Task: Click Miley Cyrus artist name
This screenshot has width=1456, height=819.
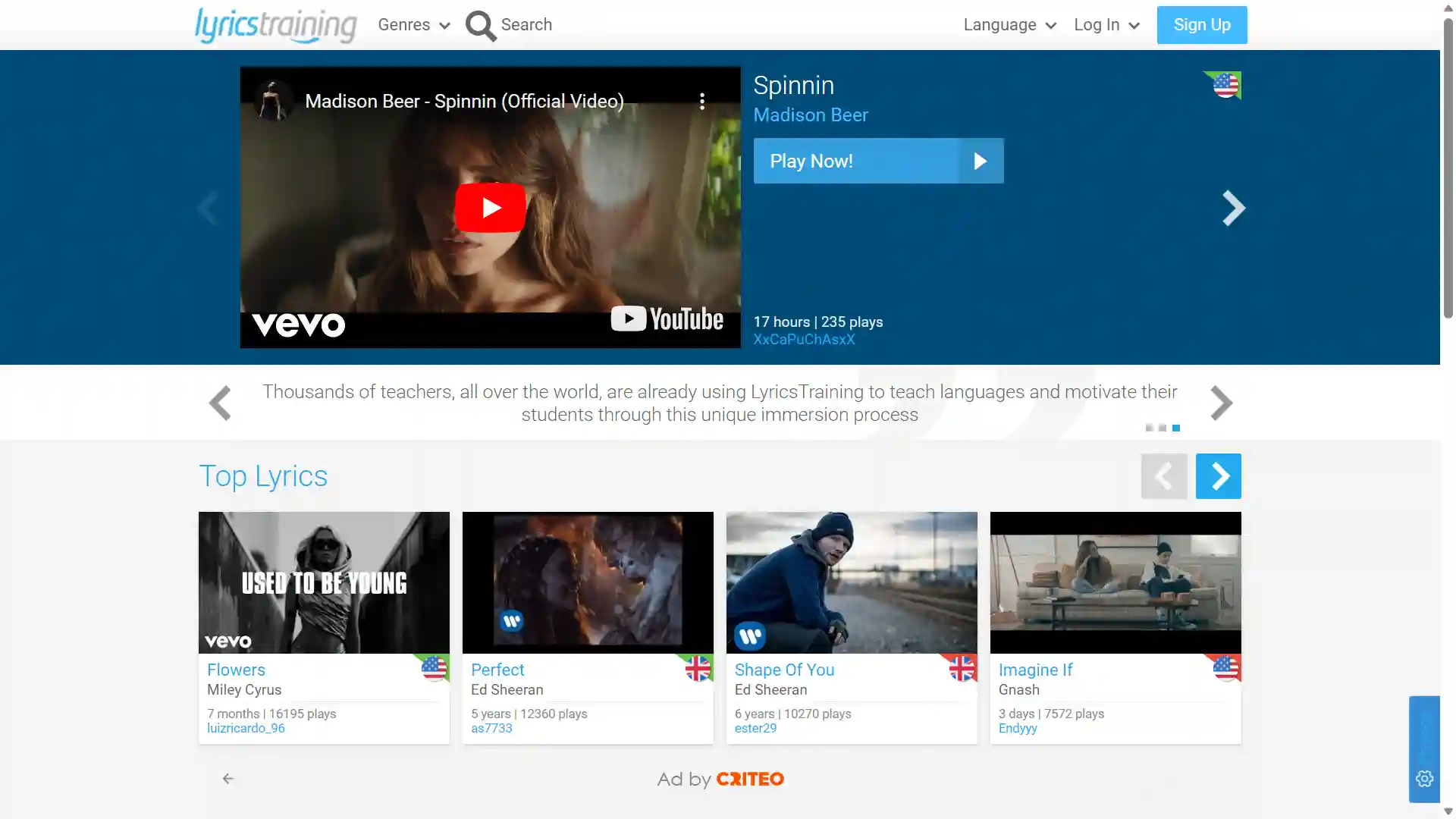Action: 244,690
